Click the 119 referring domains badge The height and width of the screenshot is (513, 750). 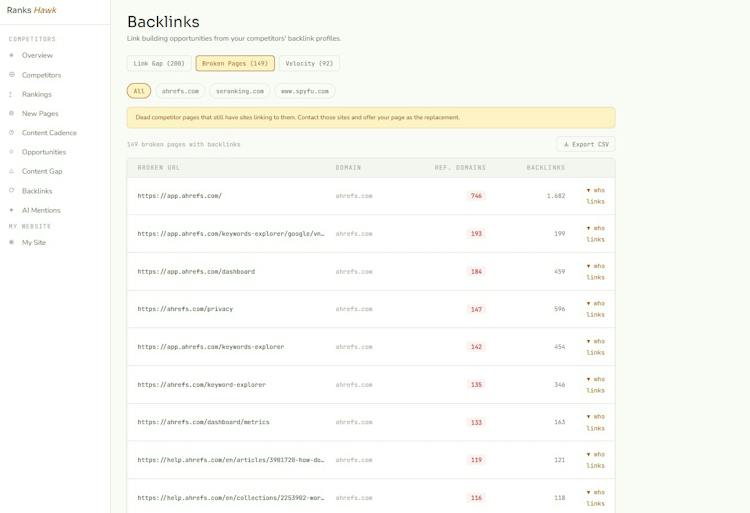(476, 459)
